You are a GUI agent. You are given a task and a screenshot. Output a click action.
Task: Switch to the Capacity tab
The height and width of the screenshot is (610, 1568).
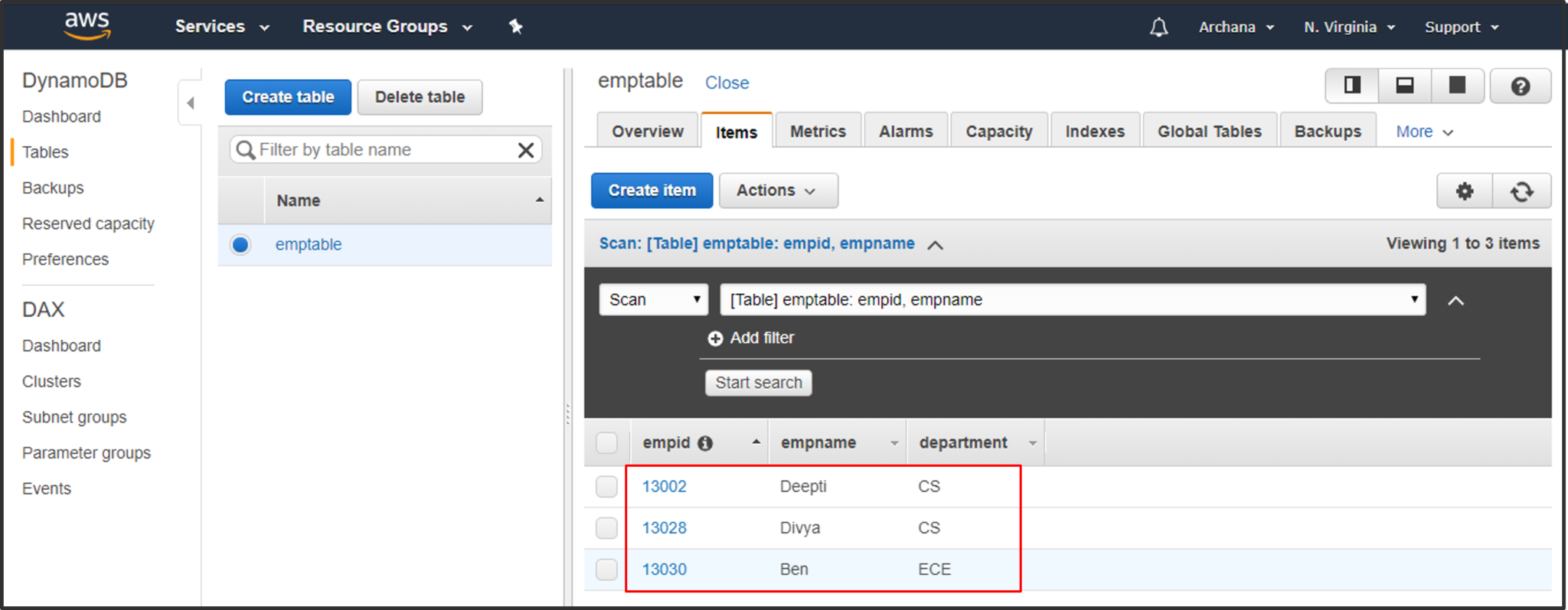[999, 132]
